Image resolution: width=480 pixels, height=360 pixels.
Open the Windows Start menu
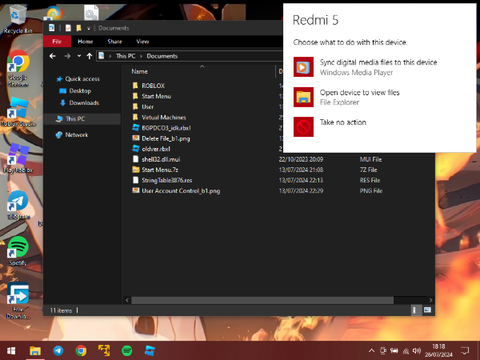click(x=11, y=351)
